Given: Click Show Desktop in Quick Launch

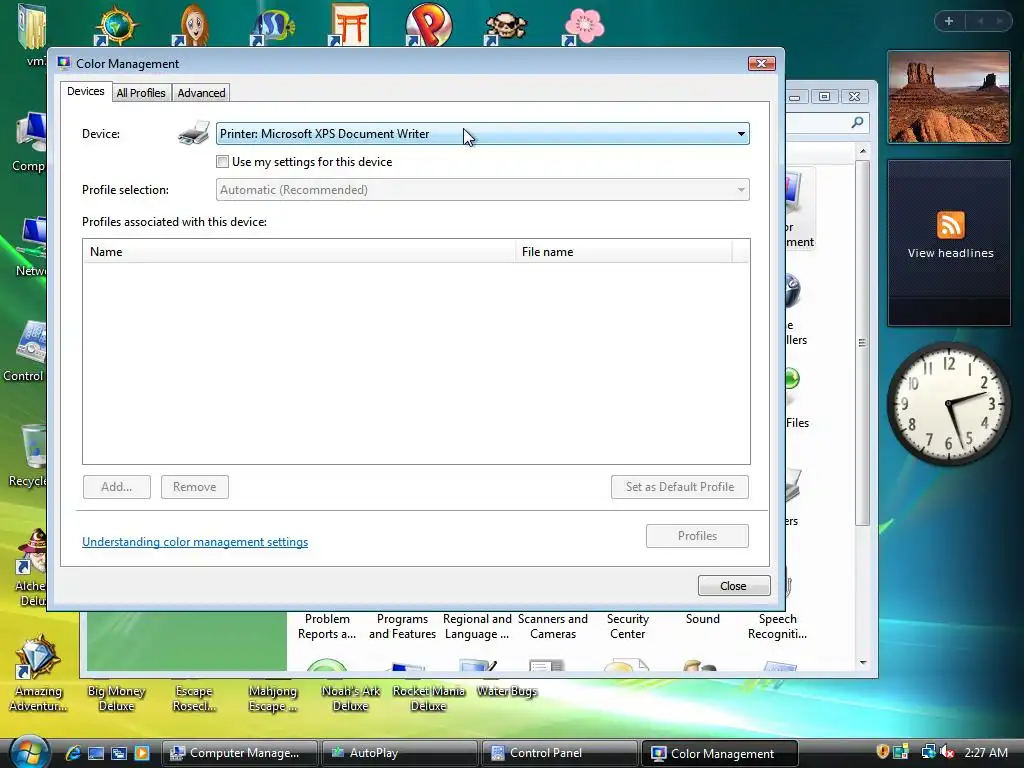Looking at the screenshot, I should [96, 753].
